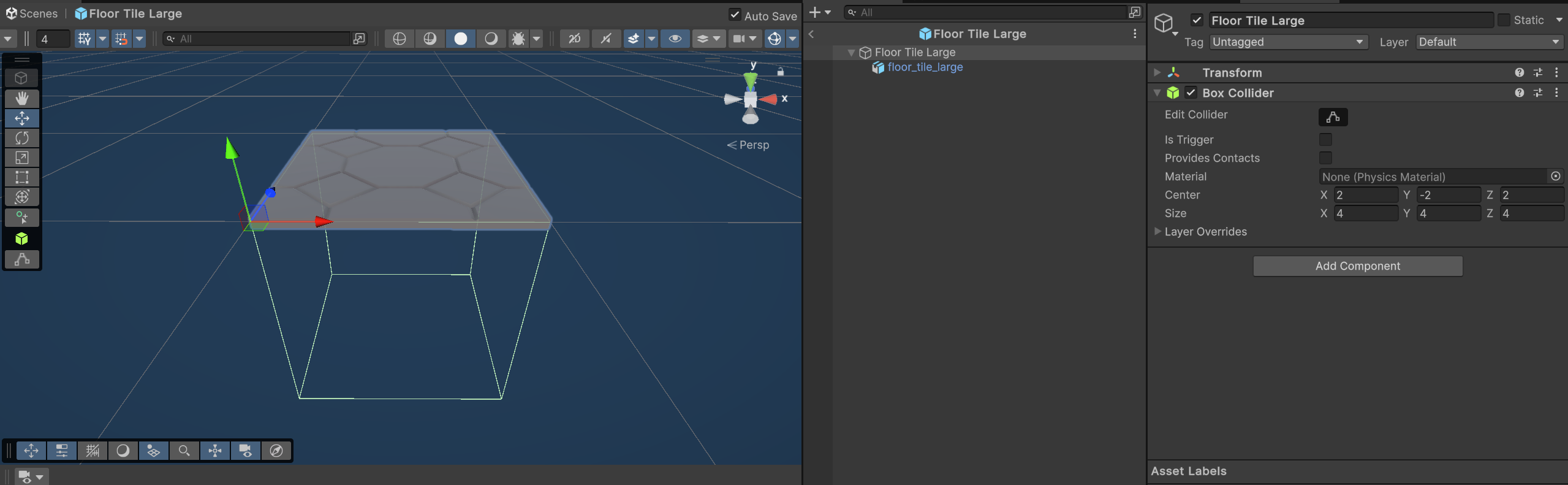
Task: Expand the Transform component
Action: (x=1157, y=72)
